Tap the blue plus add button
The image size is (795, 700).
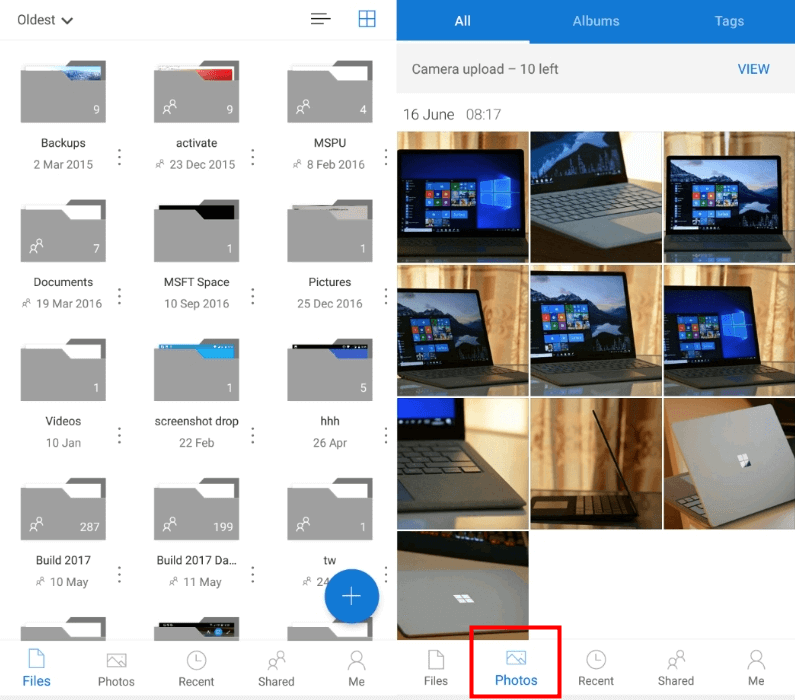click(351, 597)
